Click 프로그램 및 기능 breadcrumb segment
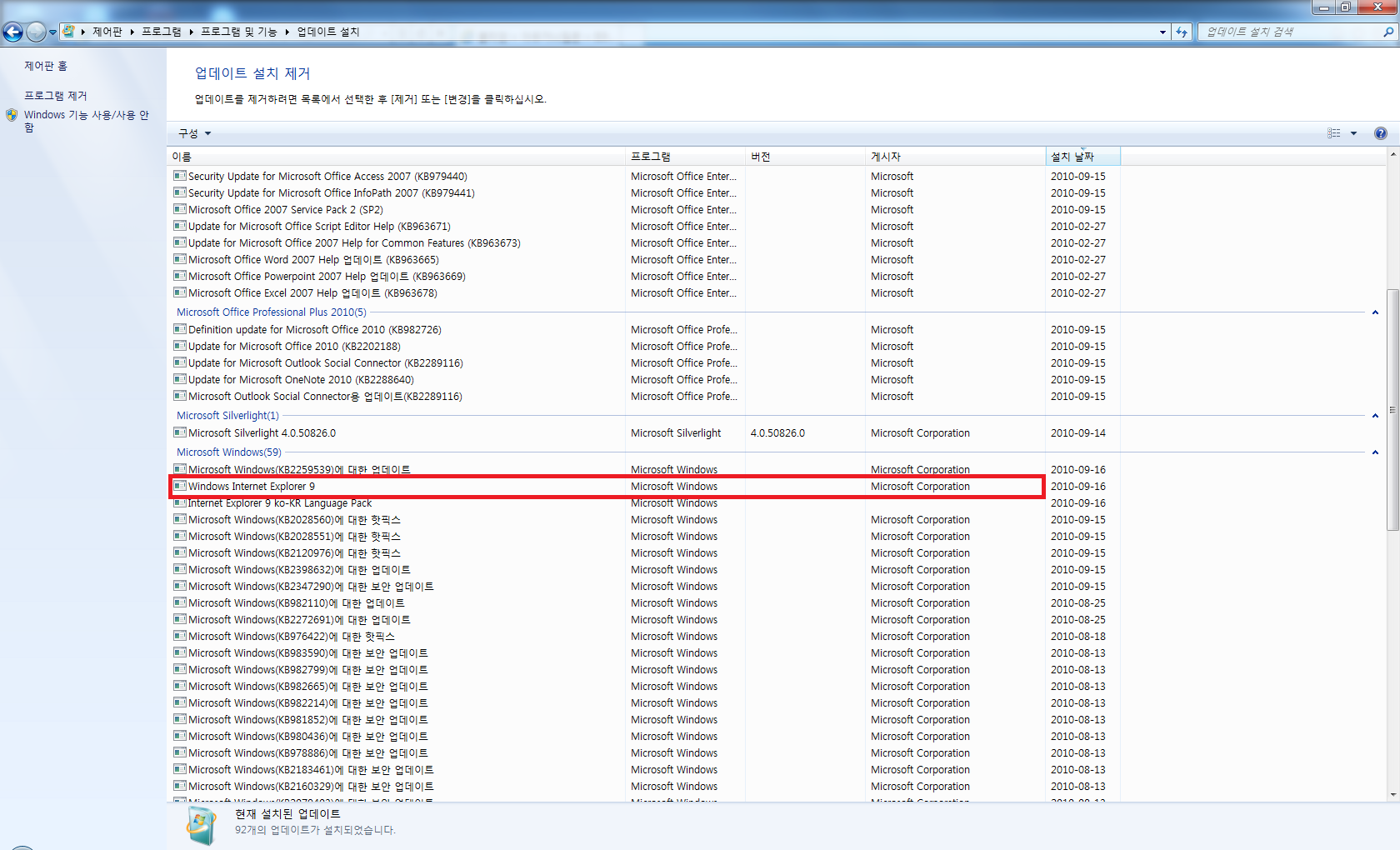The height and width of the screenshot is (850, 1400). click(x=238, y=32)
